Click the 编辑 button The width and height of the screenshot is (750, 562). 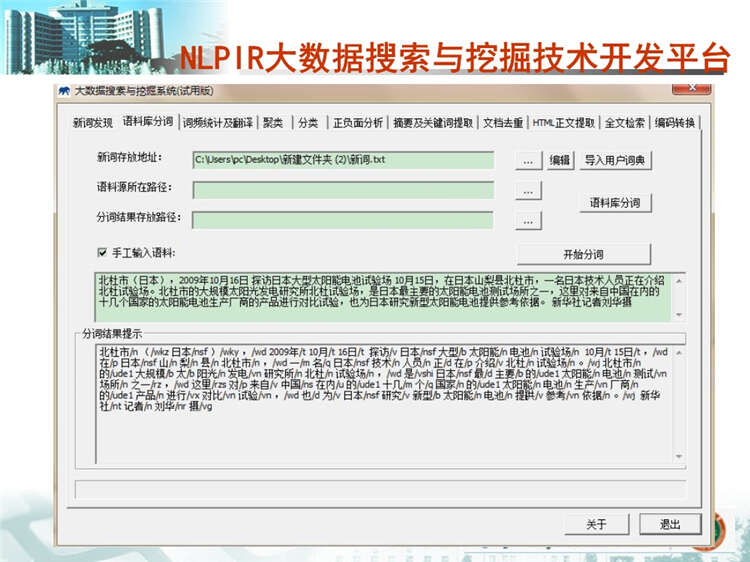560,160
